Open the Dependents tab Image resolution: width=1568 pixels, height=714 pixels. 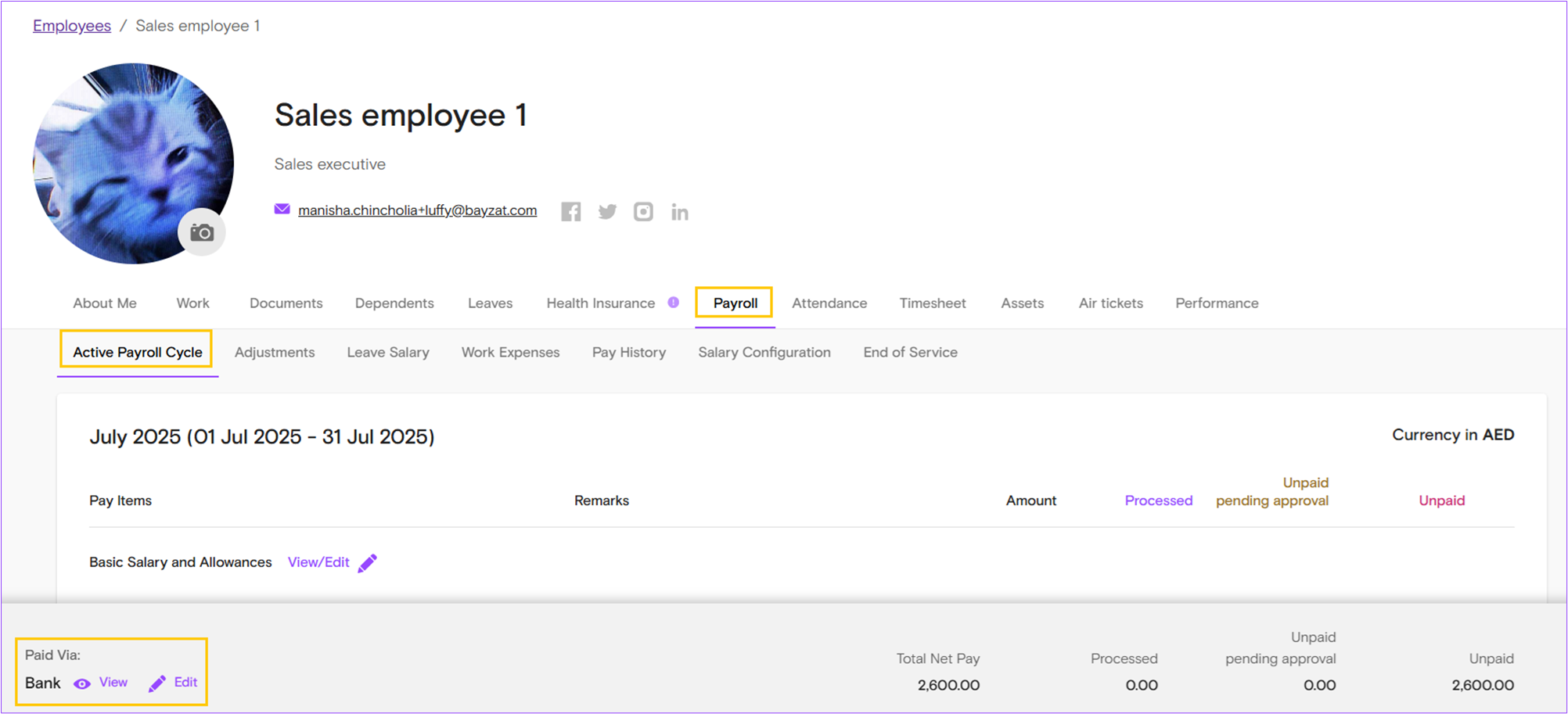coord(394,303)
